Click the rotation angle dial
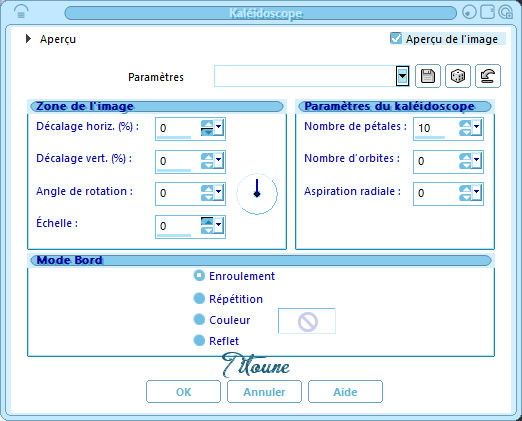522x421 pixels. [x=257, y=194]
